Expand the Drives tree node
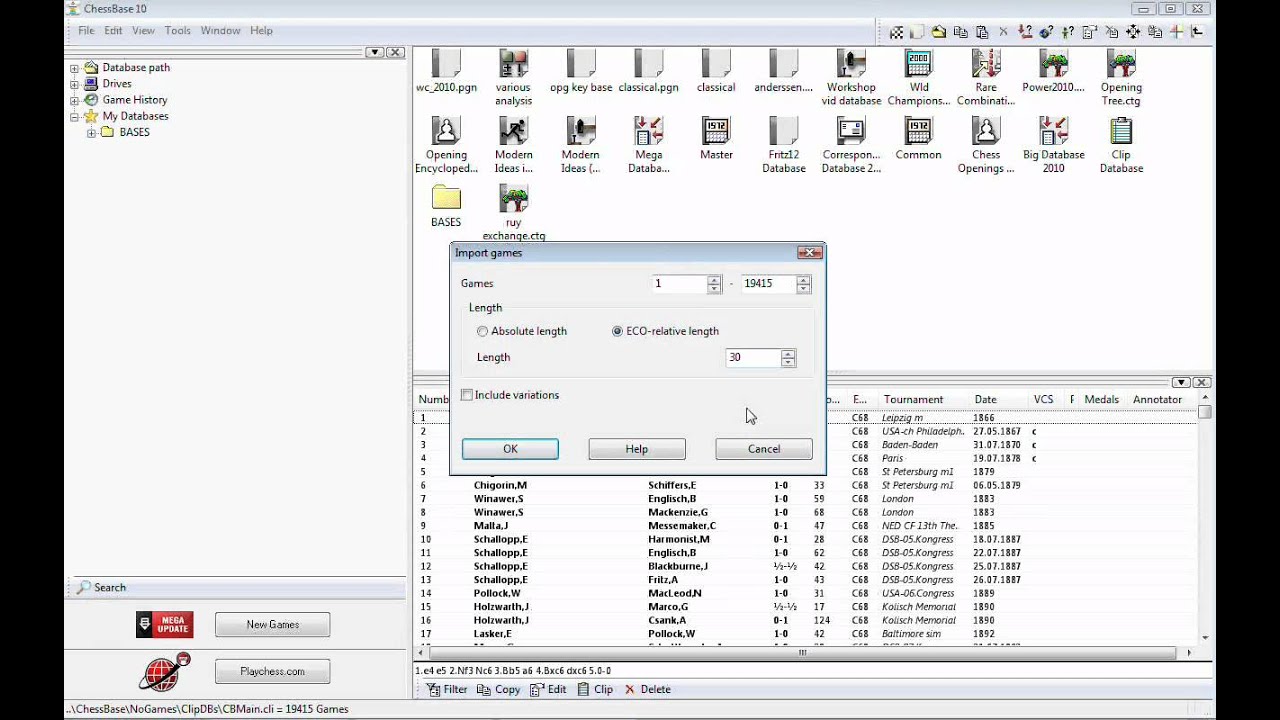Viewport: 1280px width, 720px height. [x=74, y=84]
